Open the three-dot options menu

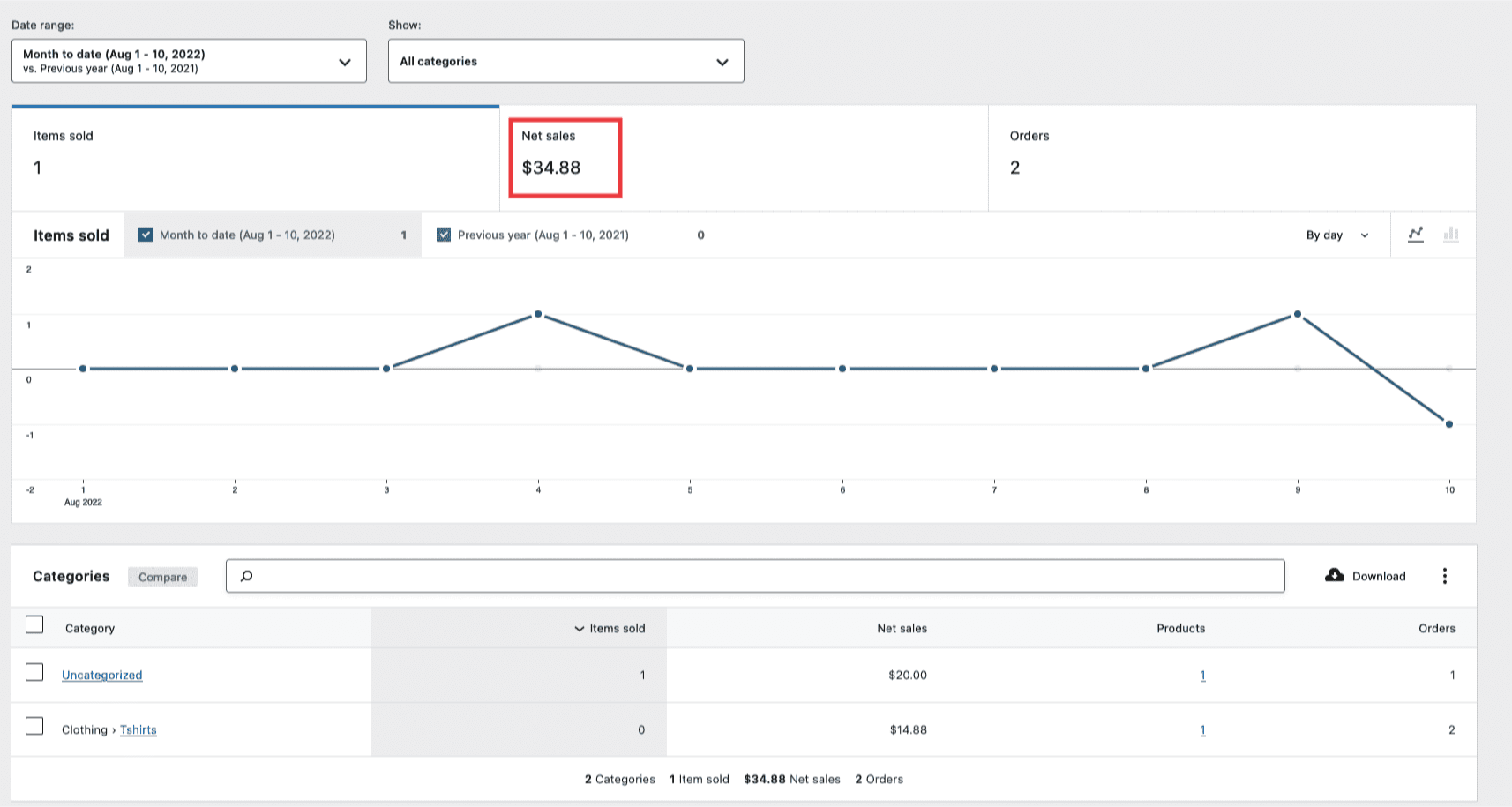click(x=1445, y=575)
